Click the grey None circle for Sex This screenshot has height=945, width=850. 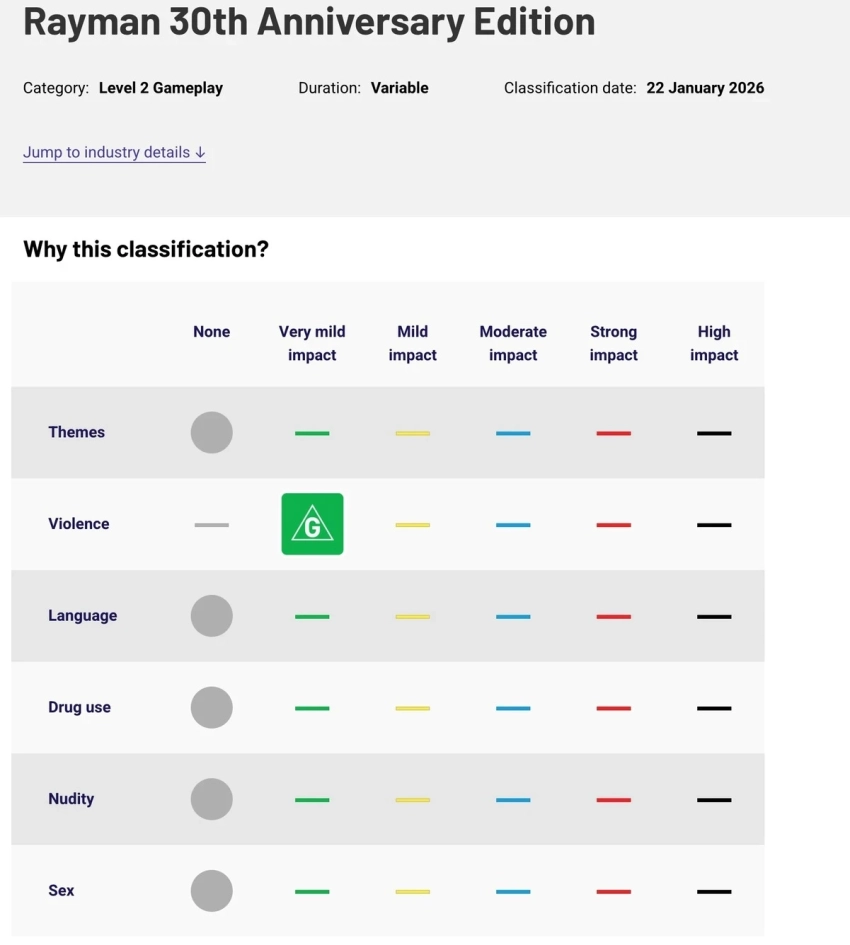(212, 891)
